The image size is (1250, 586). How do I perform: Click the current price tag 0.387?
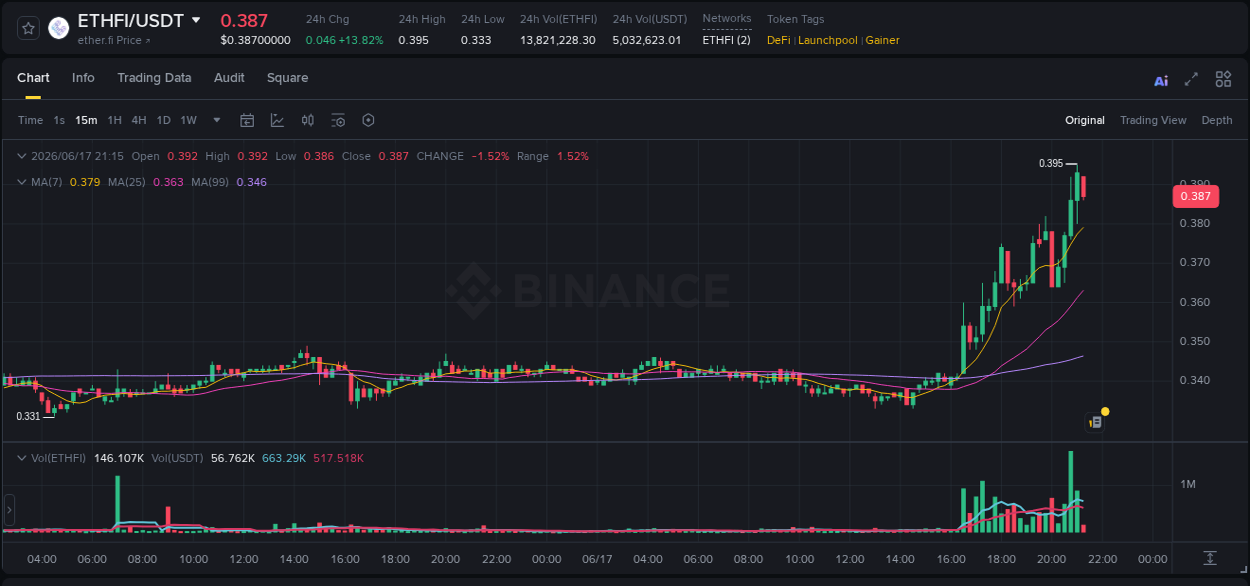pos(1195,196)
